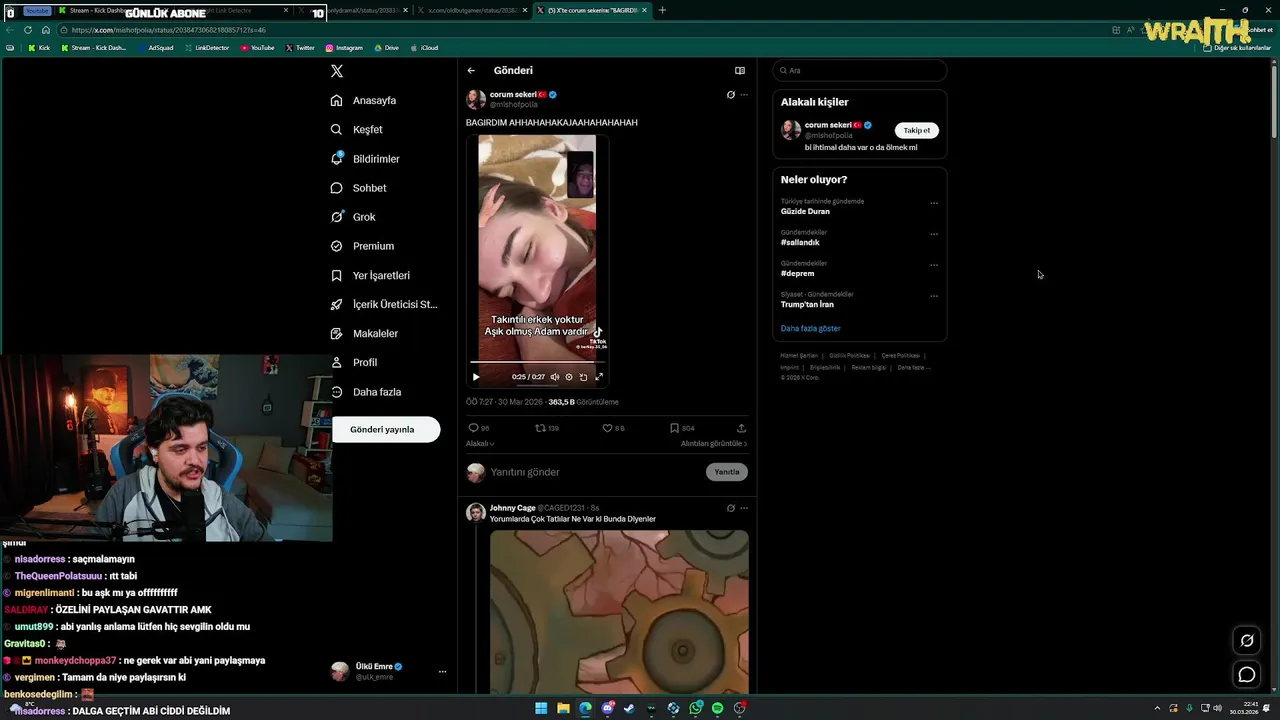Open Grok from the sidebar
The image size is (1280, 720).
click(x=353, y=217)
